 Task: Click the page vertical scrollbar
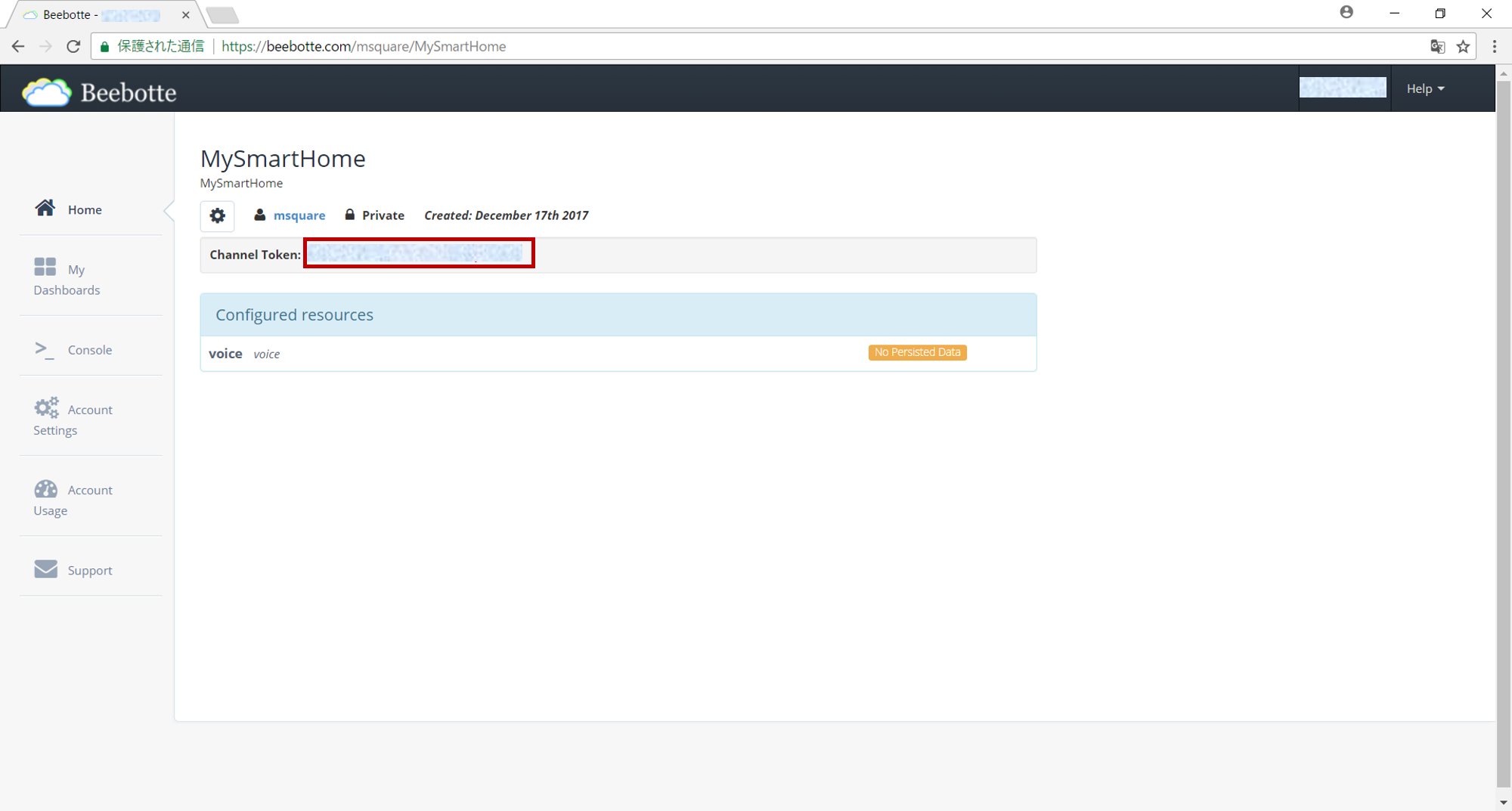[x=1503, y=433]
